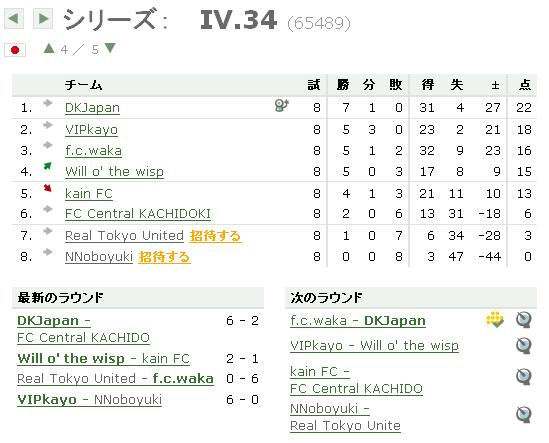Open Will o' the wisp team link

click(x=114, y=172)
